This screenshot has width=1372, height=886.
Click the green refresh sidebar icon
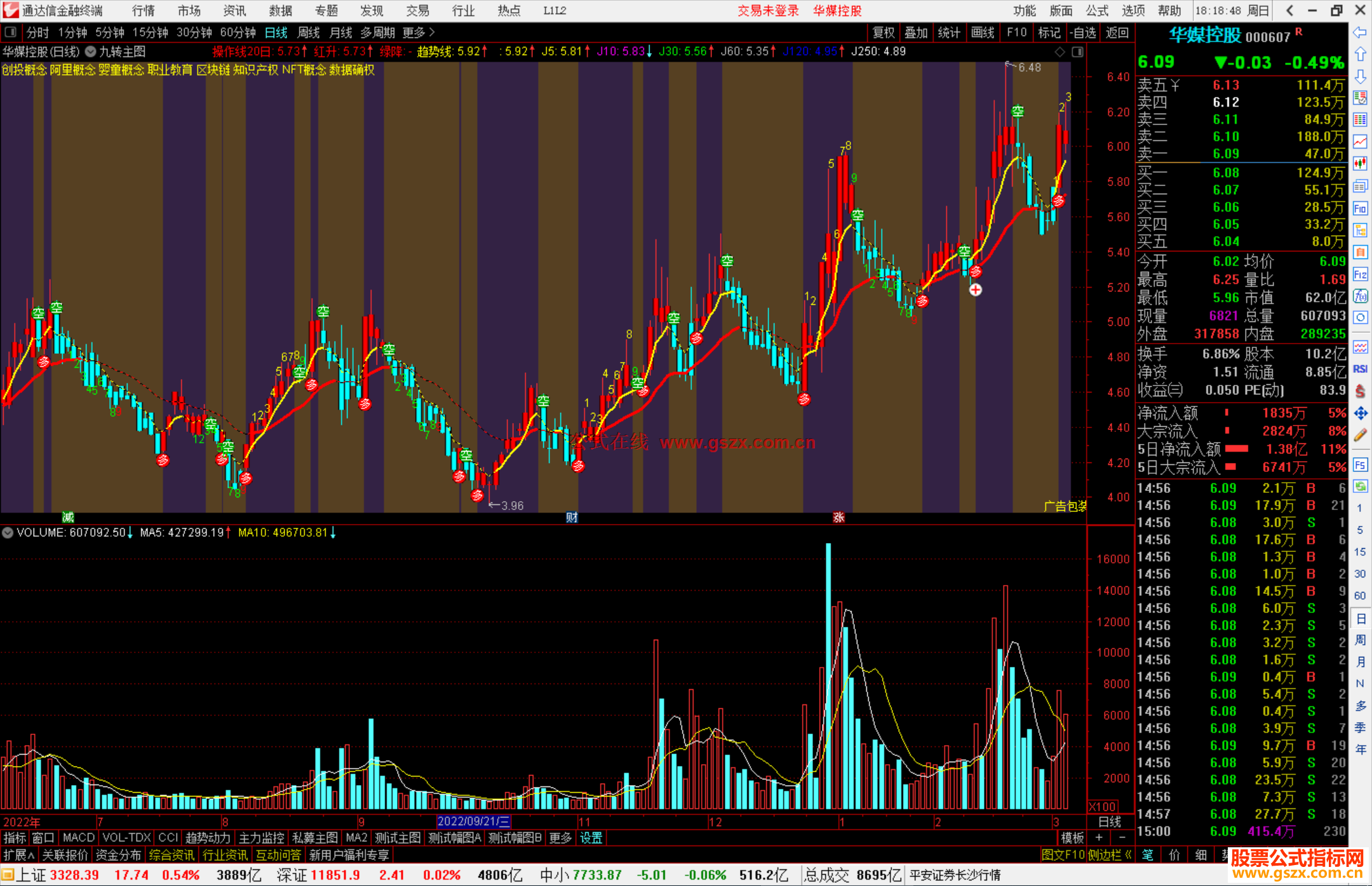(1360, 487)
